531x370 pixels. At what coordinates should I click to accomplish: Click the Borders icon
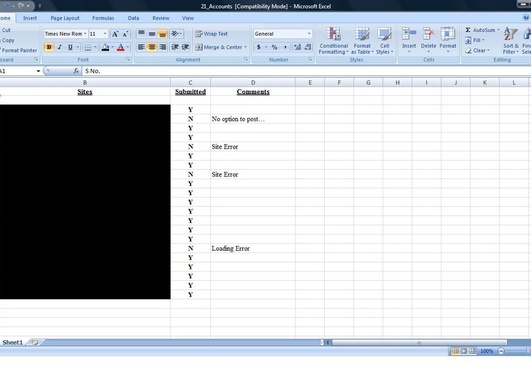[x=88, y=47]
